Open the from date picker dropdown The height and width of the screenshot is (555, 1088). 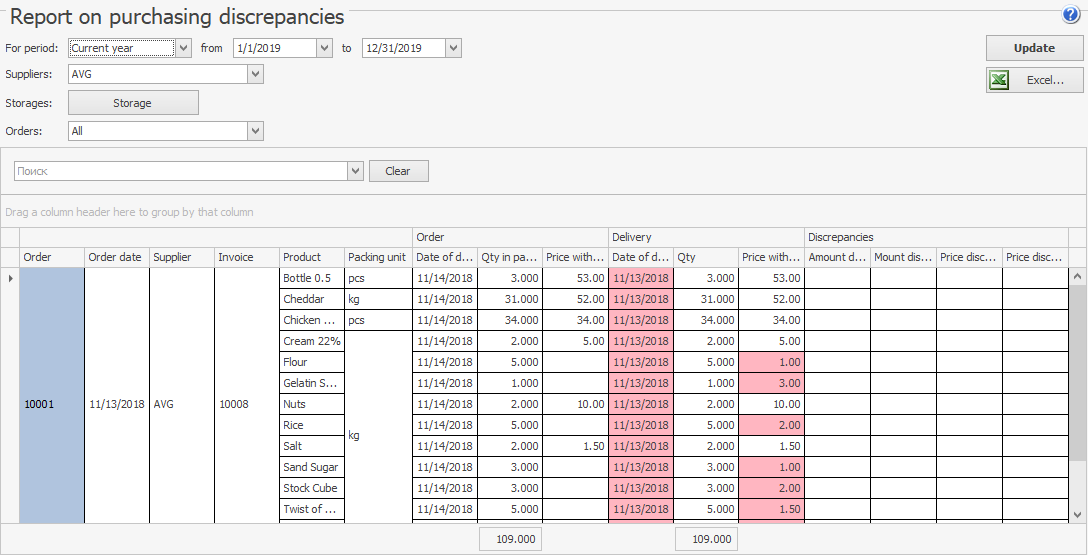324,48
